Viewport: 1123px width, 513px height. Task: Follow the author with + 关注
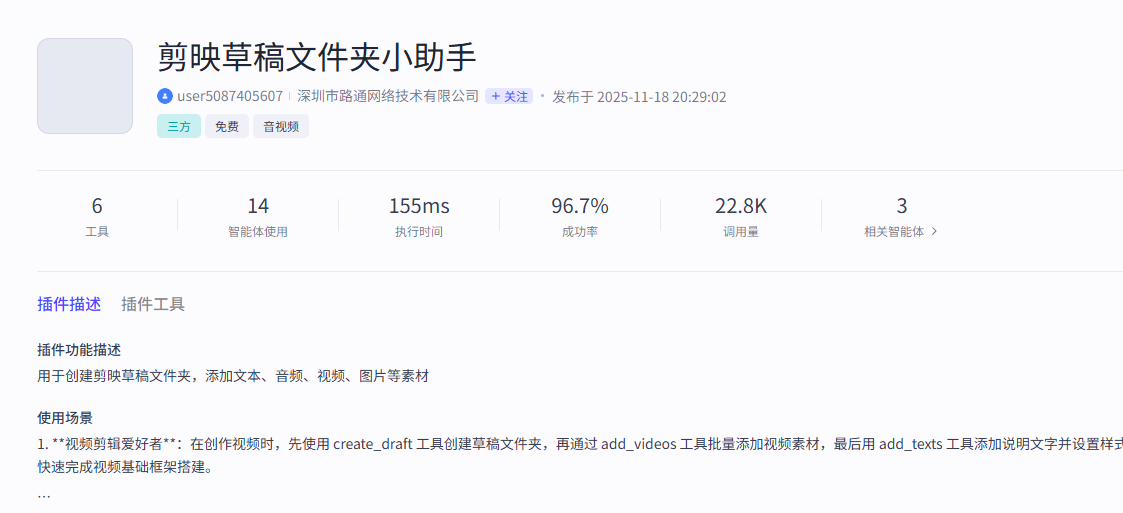click(x=509, y=96)
